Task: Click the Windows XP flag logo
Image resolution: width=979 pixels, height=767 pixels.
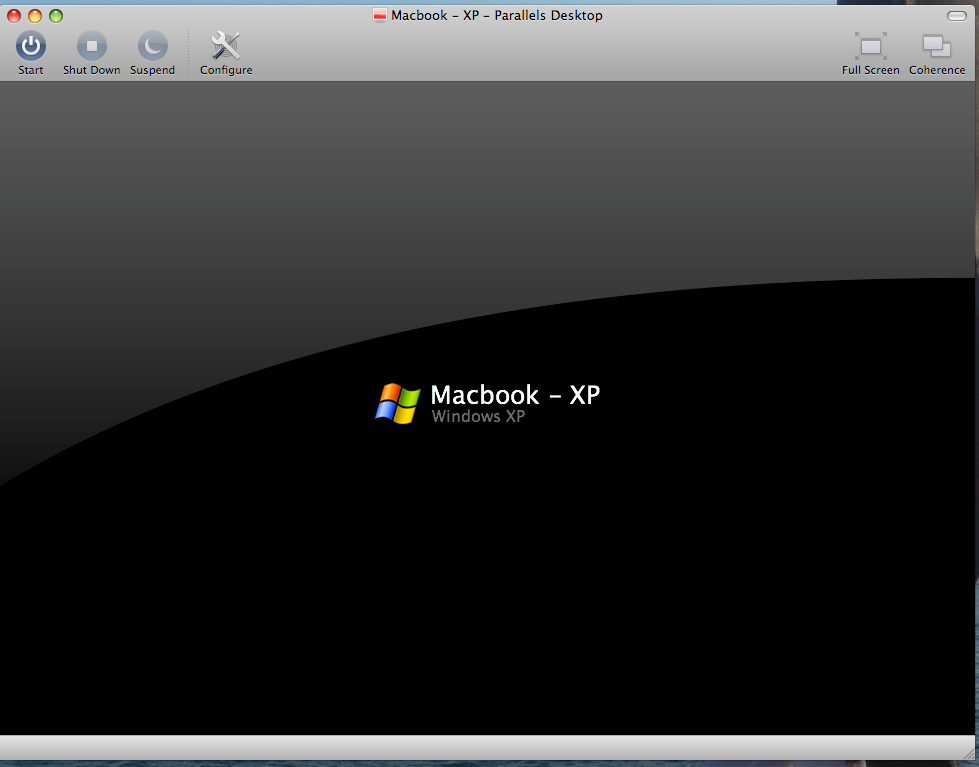Action: [398, 403]
